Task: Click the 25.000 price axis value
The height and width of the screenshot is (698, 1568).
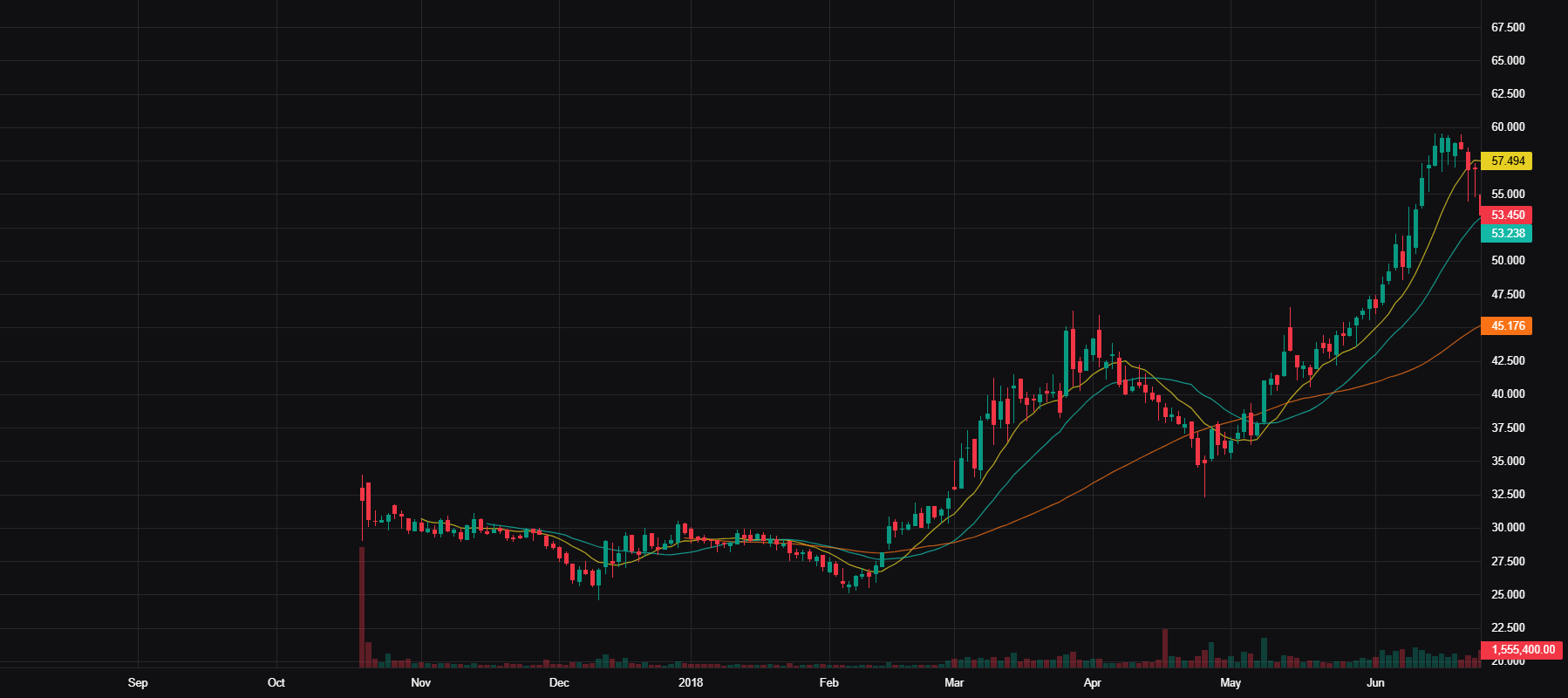Action: (1508, 594)
